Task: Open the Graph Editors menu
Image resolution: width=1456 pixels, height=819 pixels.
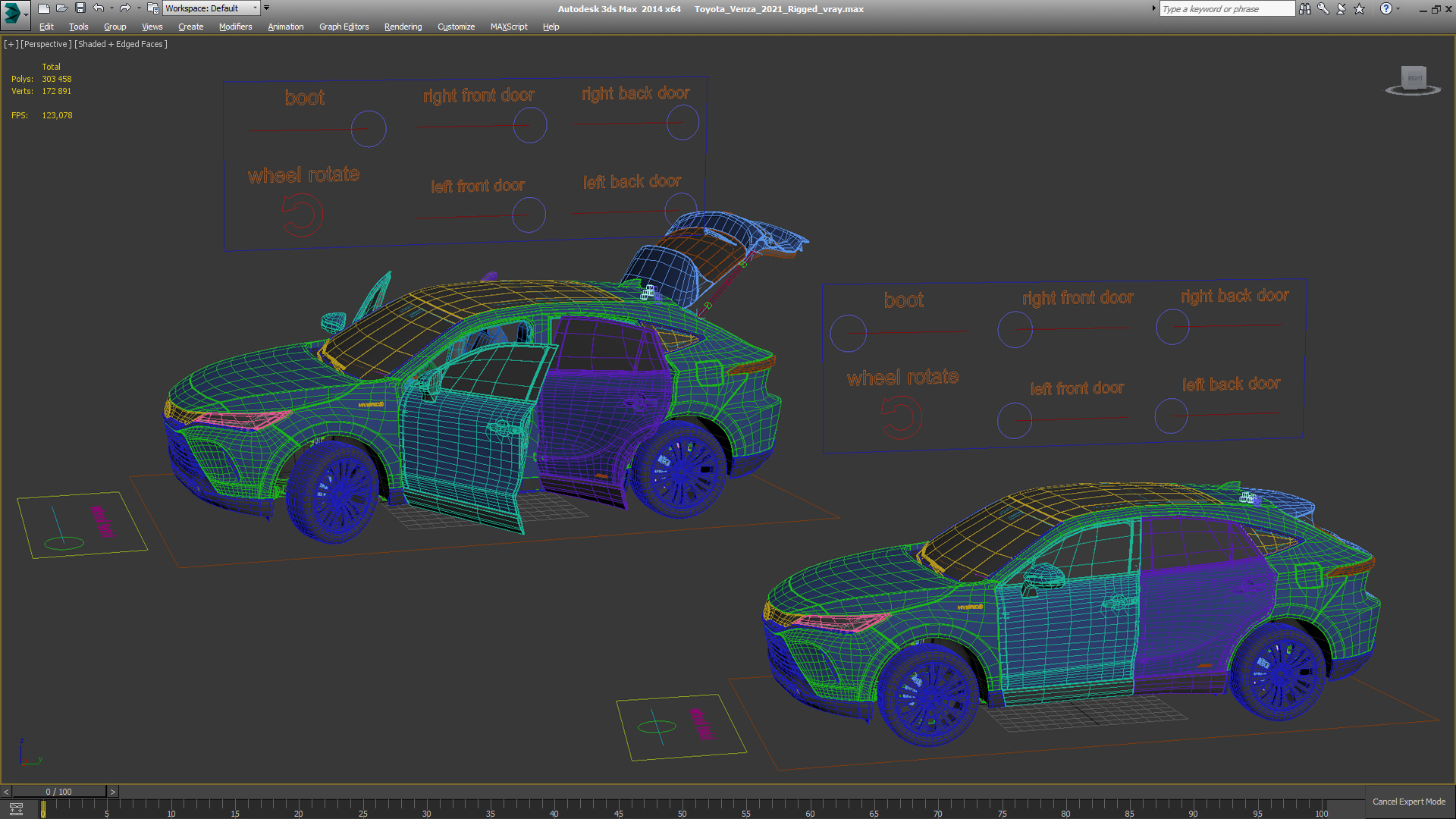Action: (x=344, y=27)
